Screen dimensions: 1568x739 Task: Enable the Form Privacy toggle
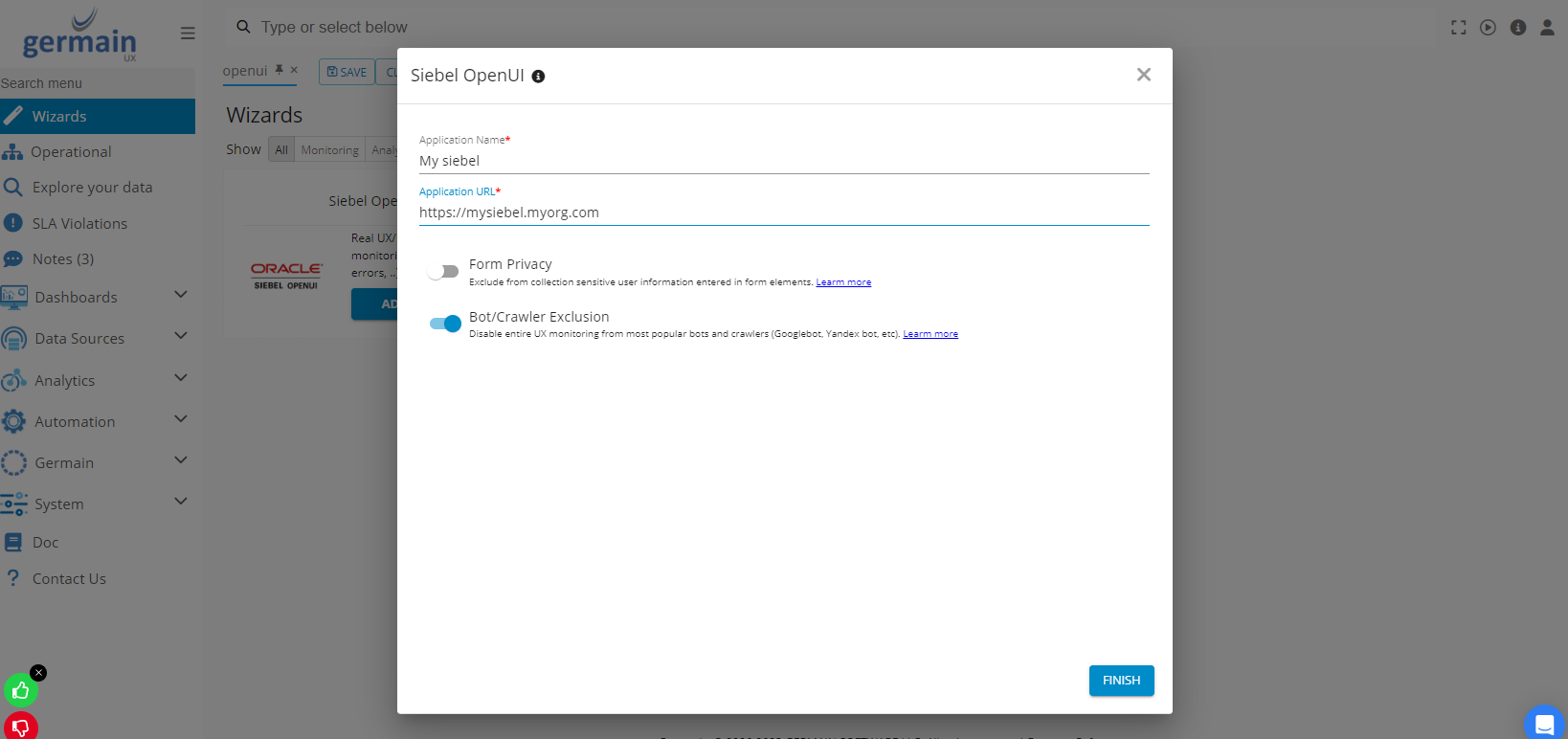coord(443,272)
